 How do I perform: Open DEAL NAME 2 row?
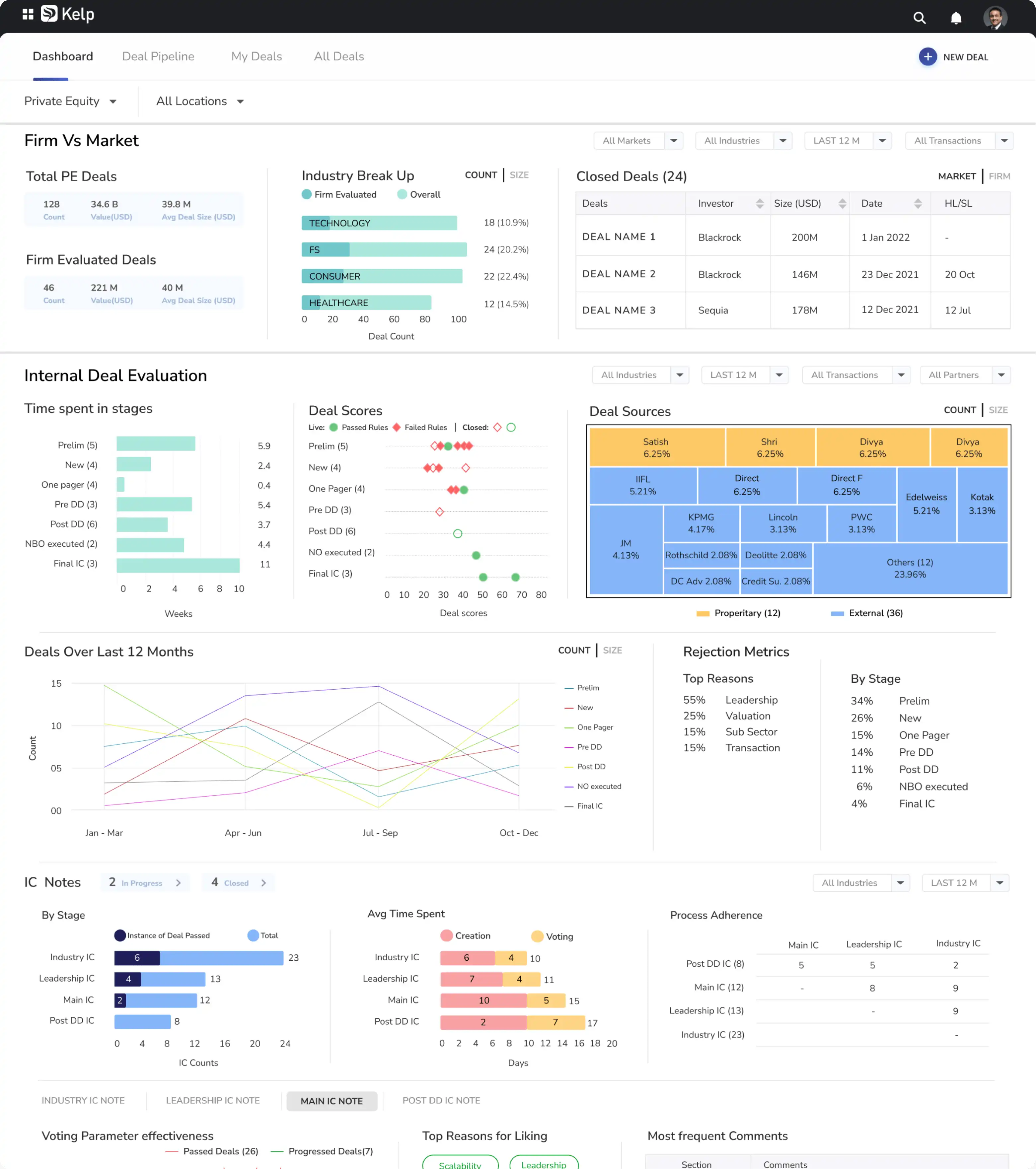[x=793, y=274]
